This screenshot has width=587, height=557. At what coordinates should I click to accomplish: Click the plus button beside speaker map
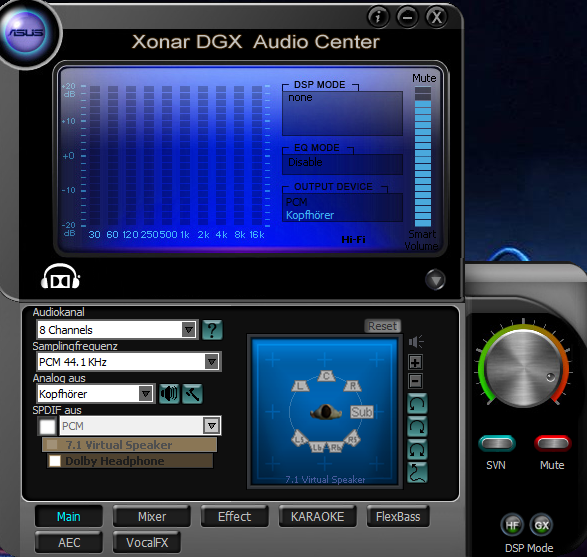(416, 362)
